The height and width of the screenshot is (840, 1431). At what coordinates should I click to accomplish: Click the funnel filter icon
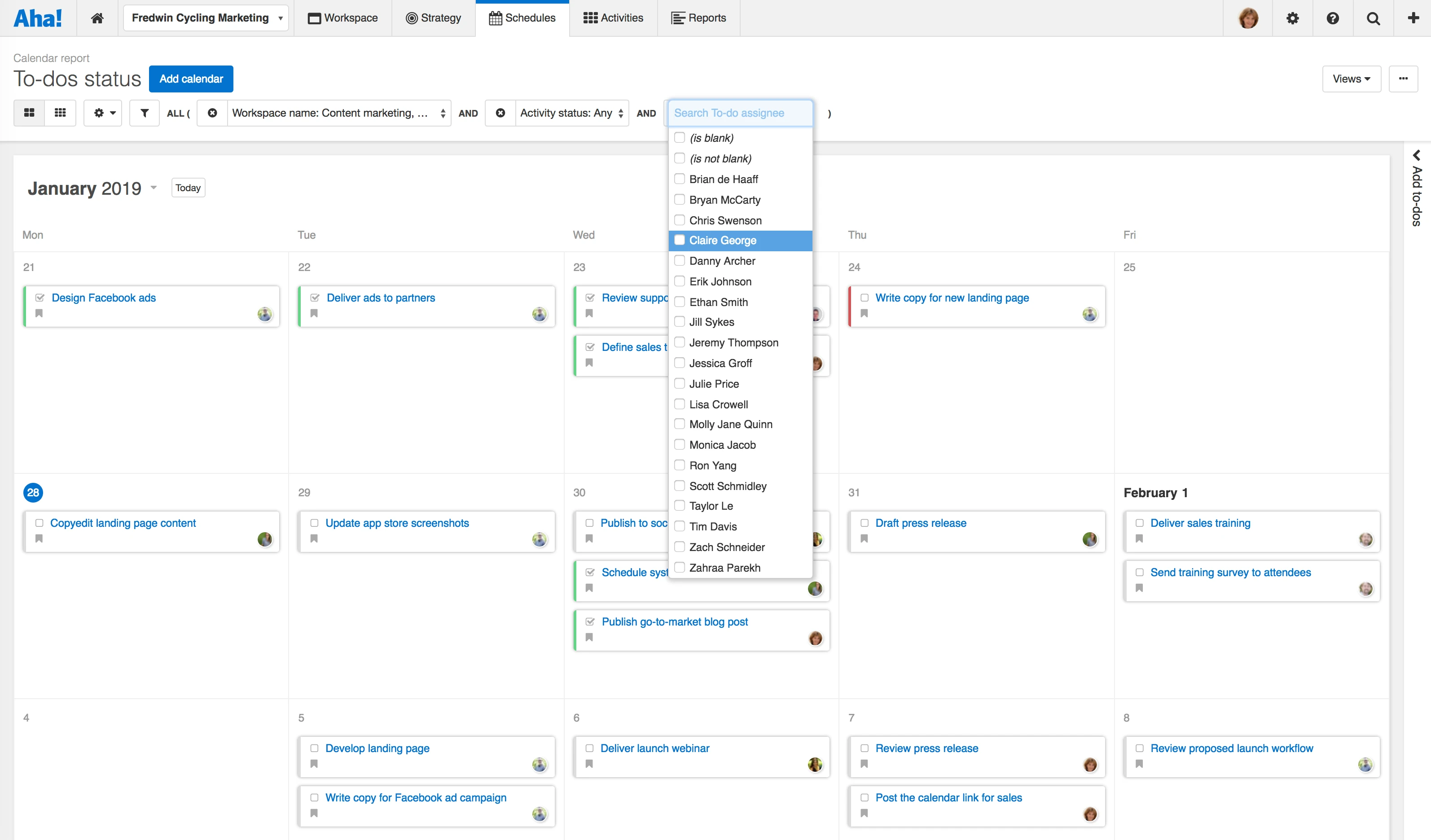(x=144, y=113)
